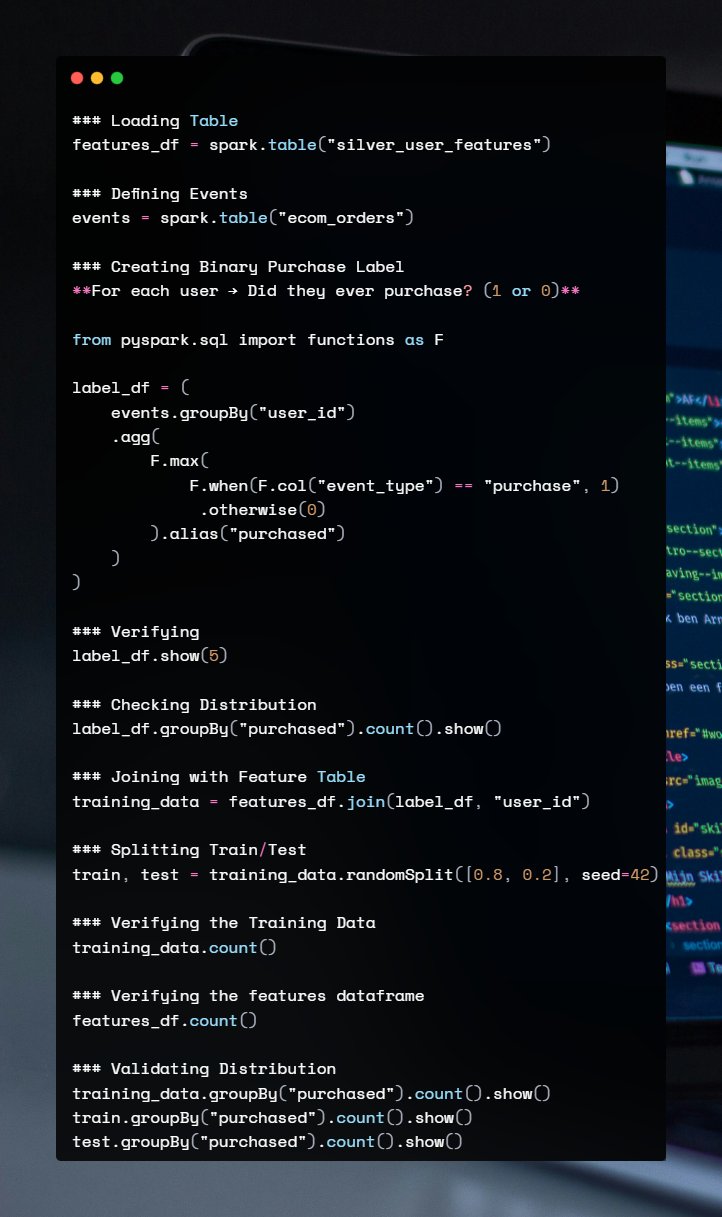The image size is (722, 1217).
Task: Click the ".agg(" line
Action: (x=135, y=437)
